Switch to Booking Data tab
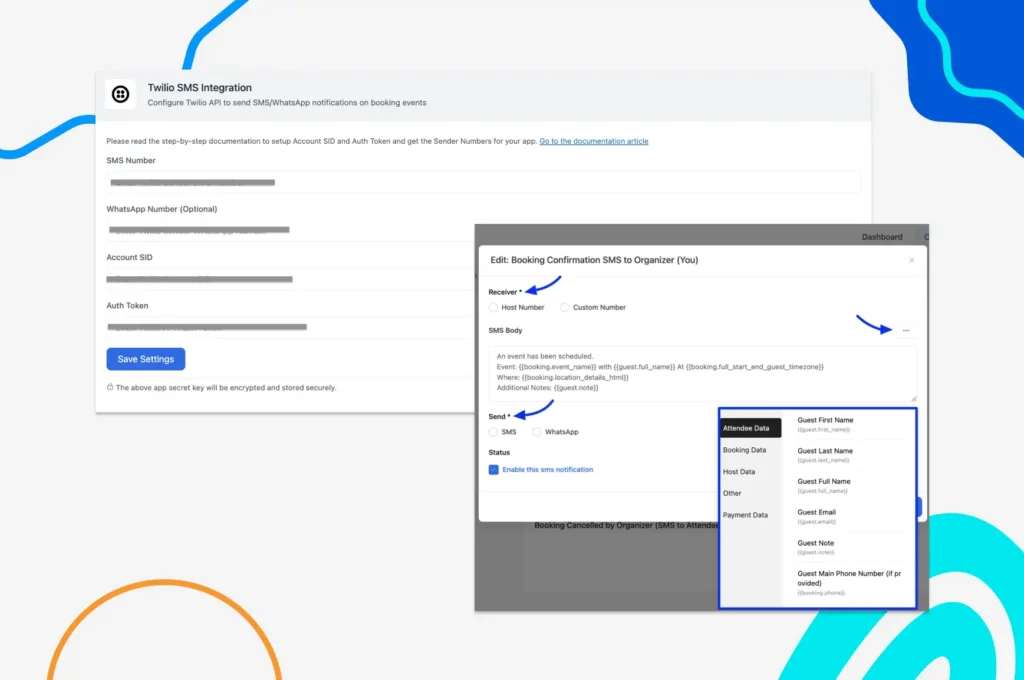This screenshot has width=1024, height=680. coord(744,450)
